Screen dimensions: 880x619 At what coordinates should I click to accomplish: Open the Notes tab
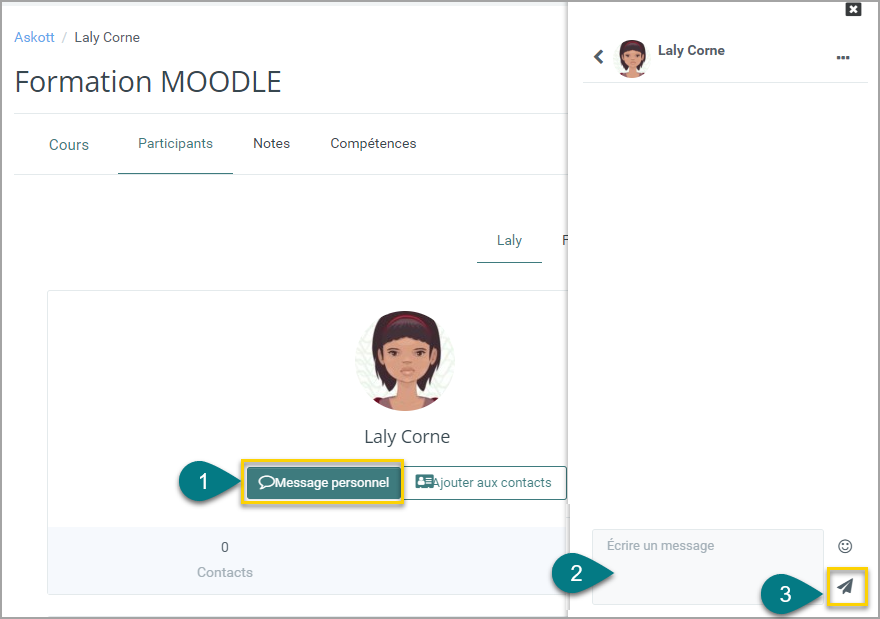[271, 144]
